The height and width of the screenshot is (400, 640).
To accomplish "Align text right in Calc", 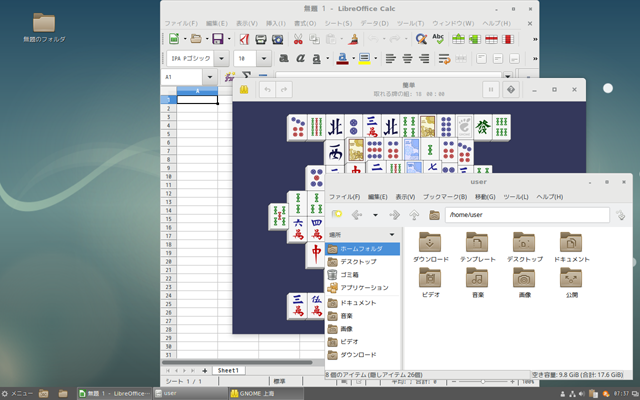I will pyautogui.click(x=424, y=58).
